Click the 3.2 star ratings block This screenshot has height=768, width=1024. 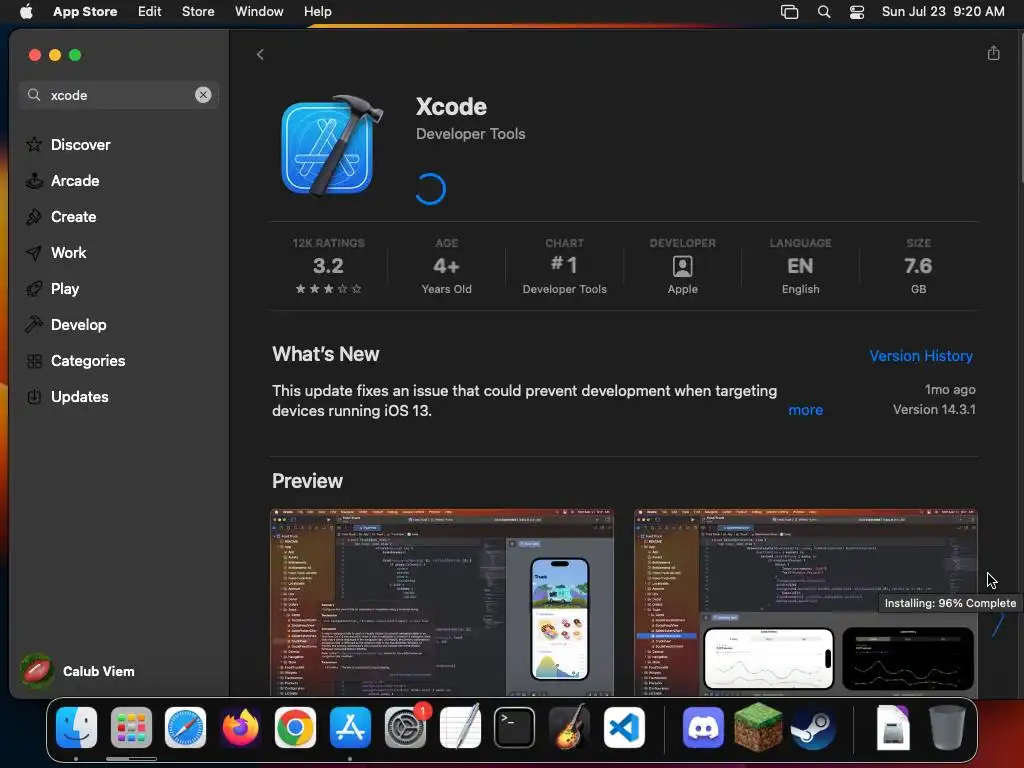point(328,266)
